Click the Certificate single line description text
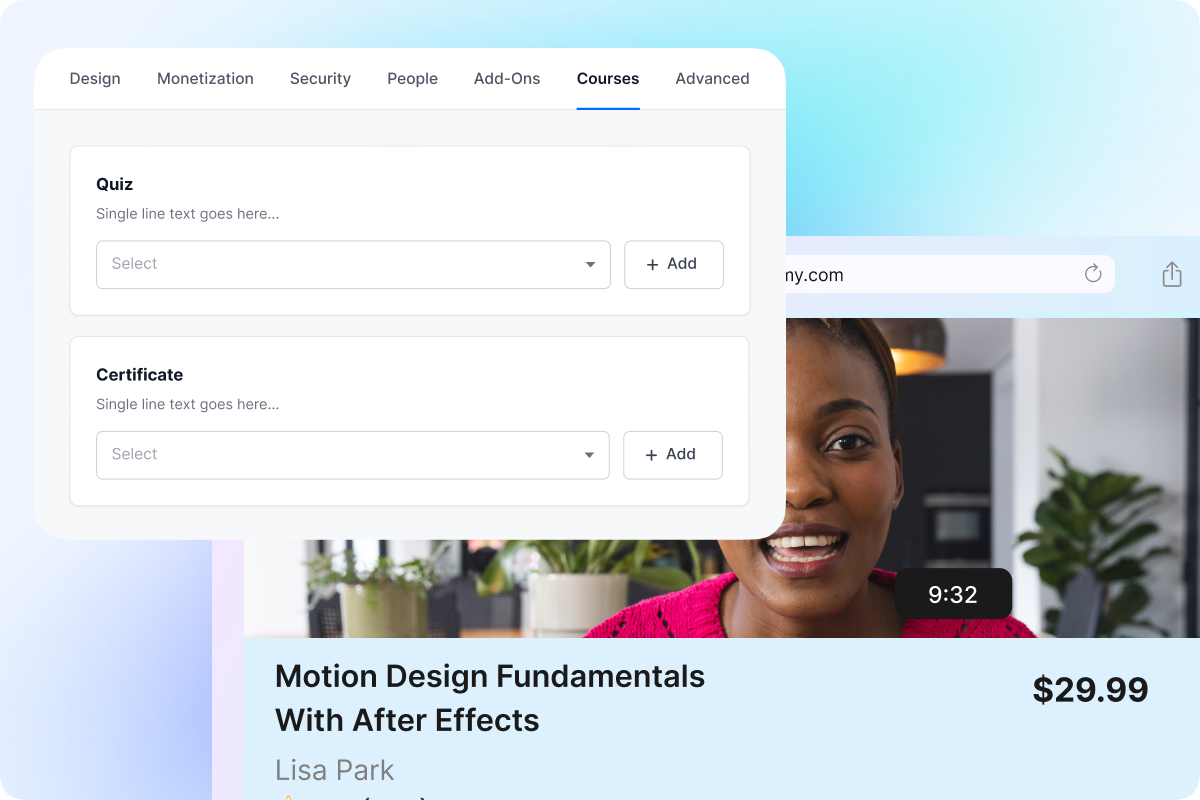The image size is (1200, 800). [187, 404]
